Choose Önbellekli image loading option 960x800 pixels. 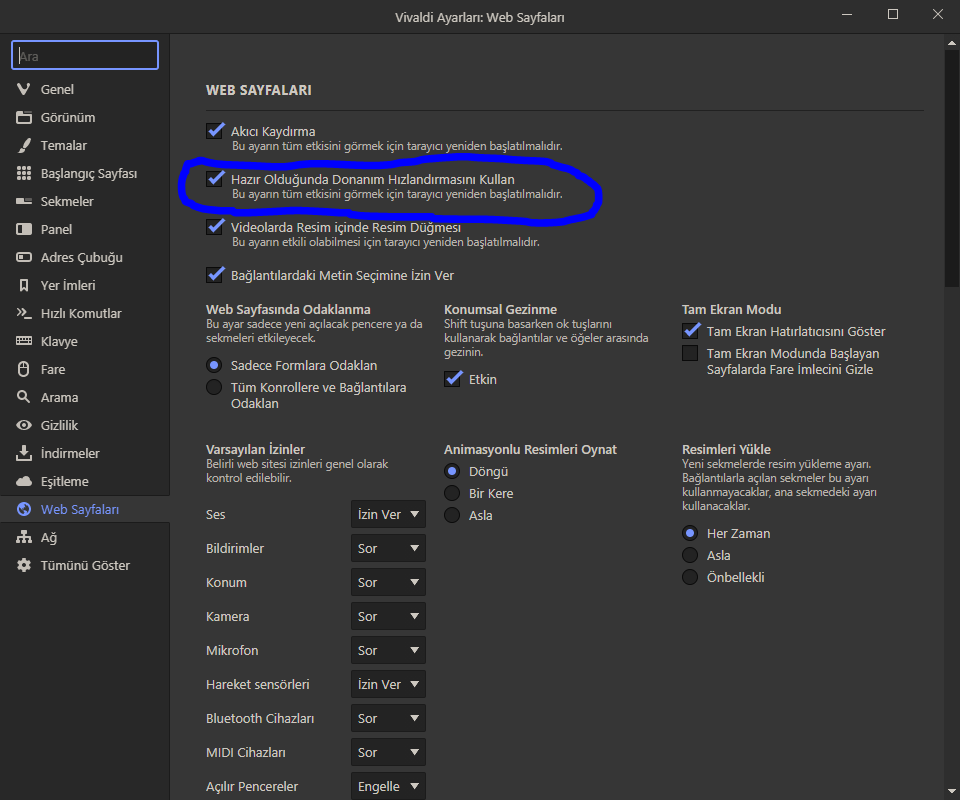[690, 577]
